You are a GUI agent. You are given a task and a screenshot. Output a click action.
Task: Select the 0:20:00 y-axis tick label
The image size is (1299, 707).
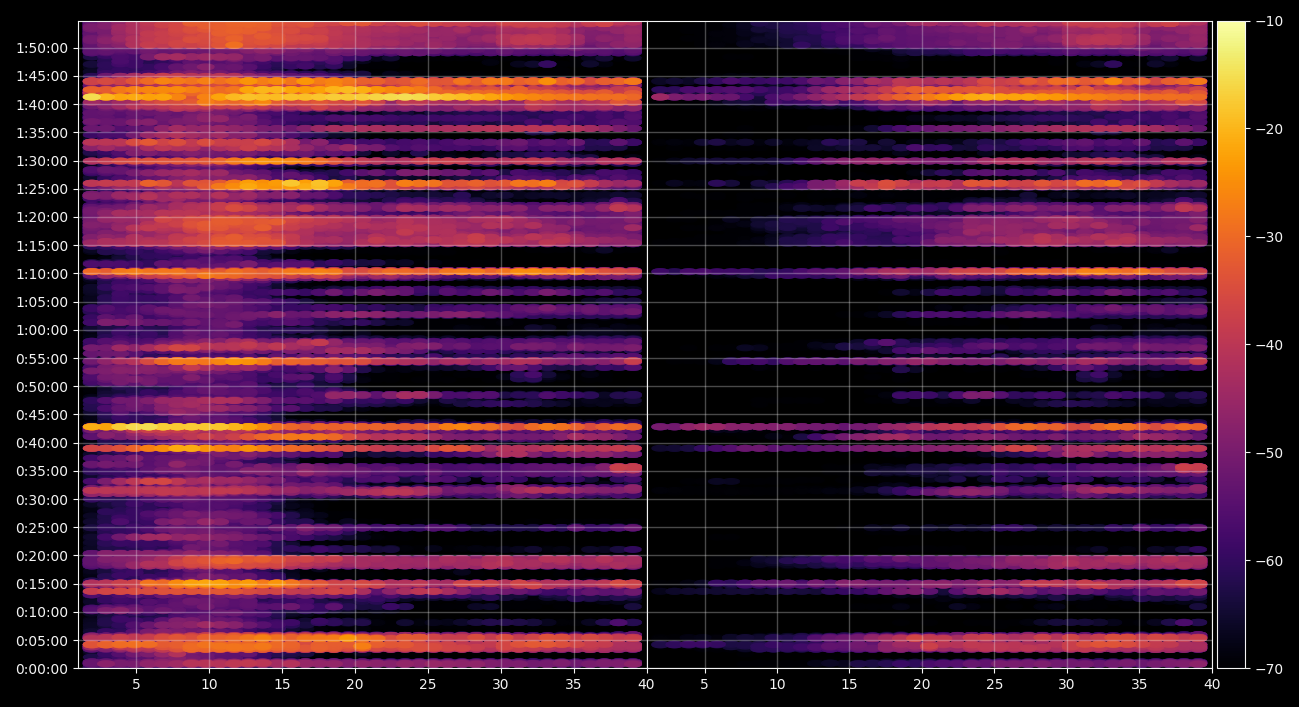point(41,556)
